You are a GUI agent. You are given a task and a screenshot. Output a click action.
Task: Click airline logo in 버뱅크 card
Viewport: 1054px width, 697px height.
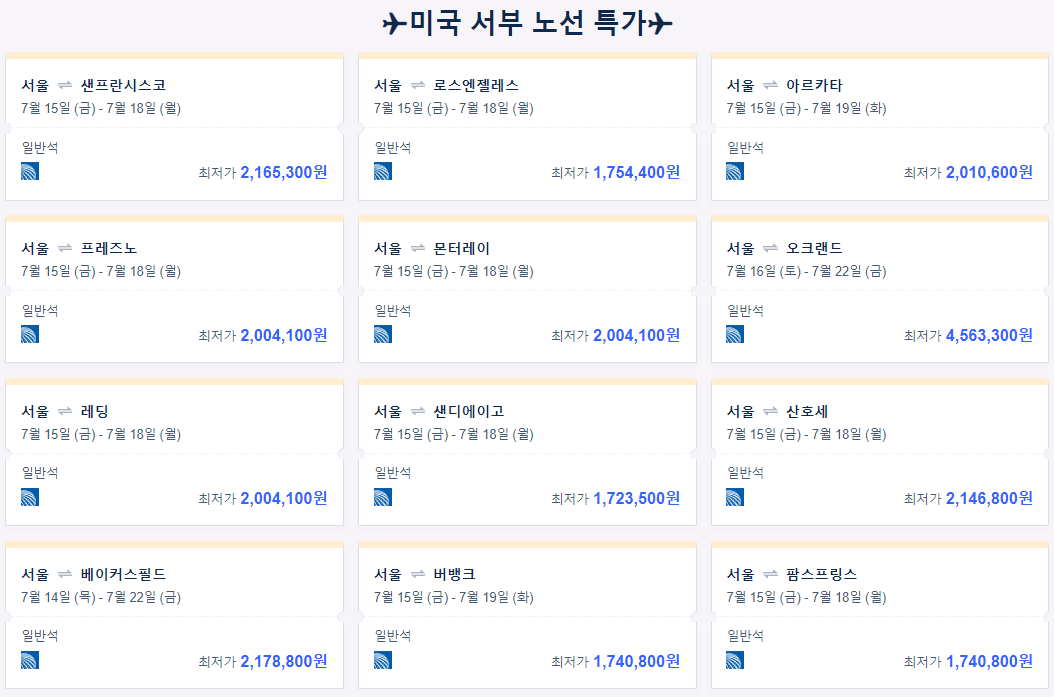tap(382, 660)
